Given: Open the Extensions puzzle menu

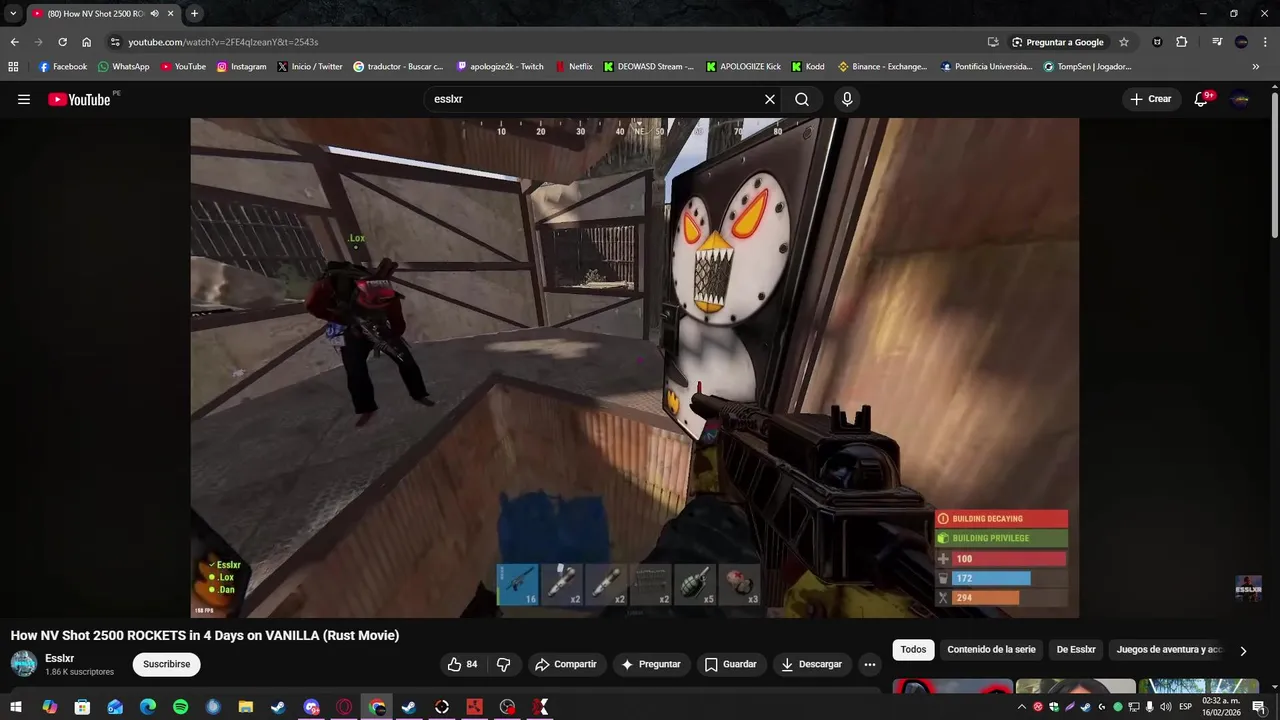Looking at the screenshot, I should pyautogui.click(x=1182, y=42).
